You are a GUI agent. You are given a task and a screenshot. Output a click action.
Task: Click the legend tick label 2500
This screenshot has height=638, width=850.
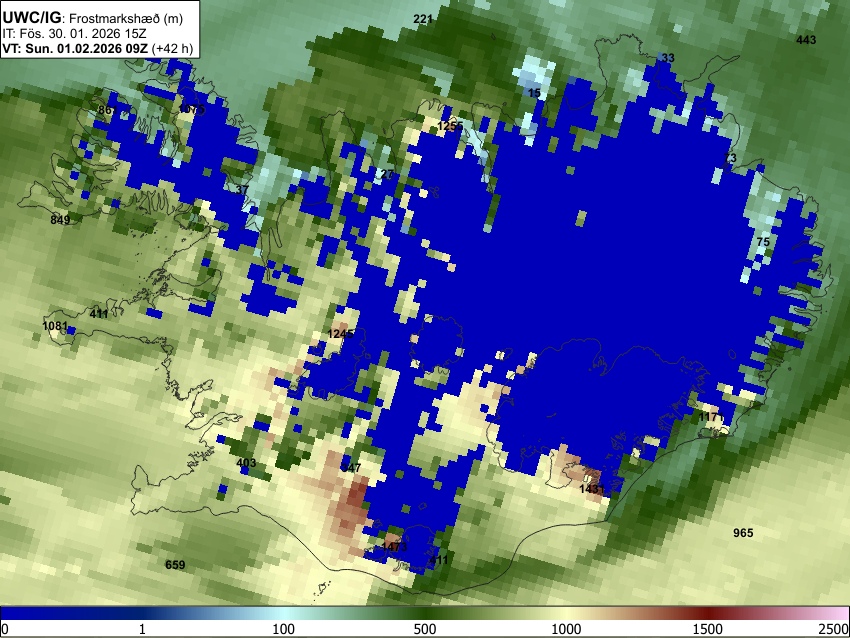[x=834, y=629]
